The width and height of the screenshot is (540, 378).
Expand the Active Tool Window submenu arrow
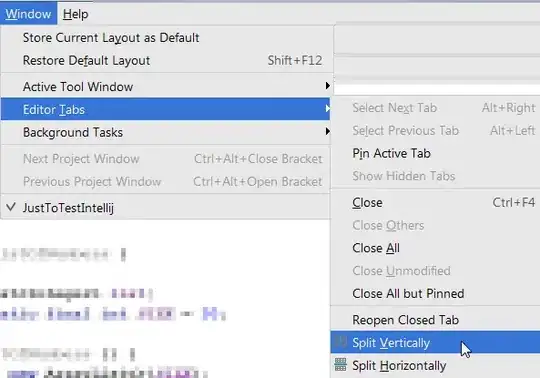point(328,86)
